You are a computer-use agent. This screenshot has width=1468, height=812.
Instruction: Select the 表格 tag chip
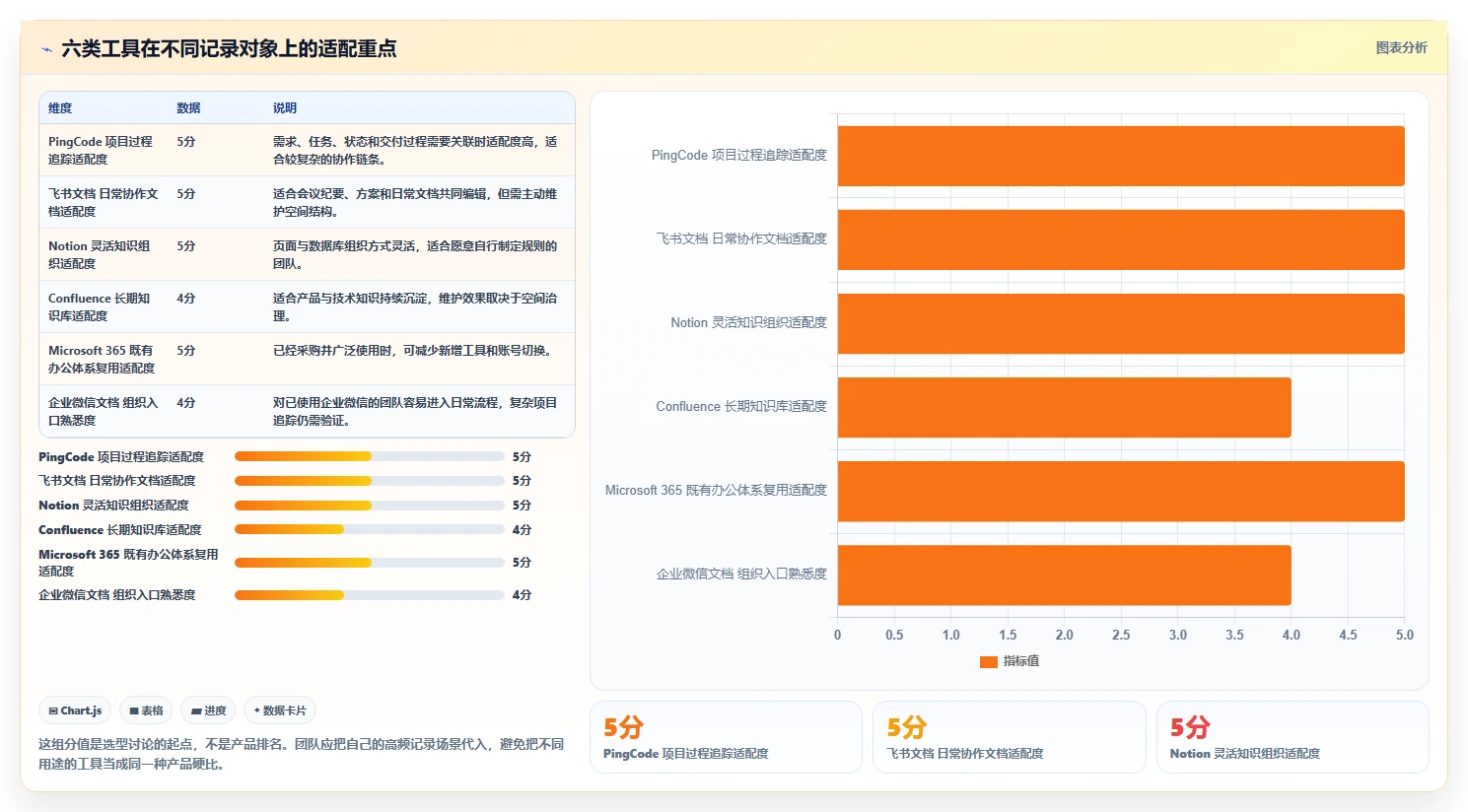(x=146, y=710)
